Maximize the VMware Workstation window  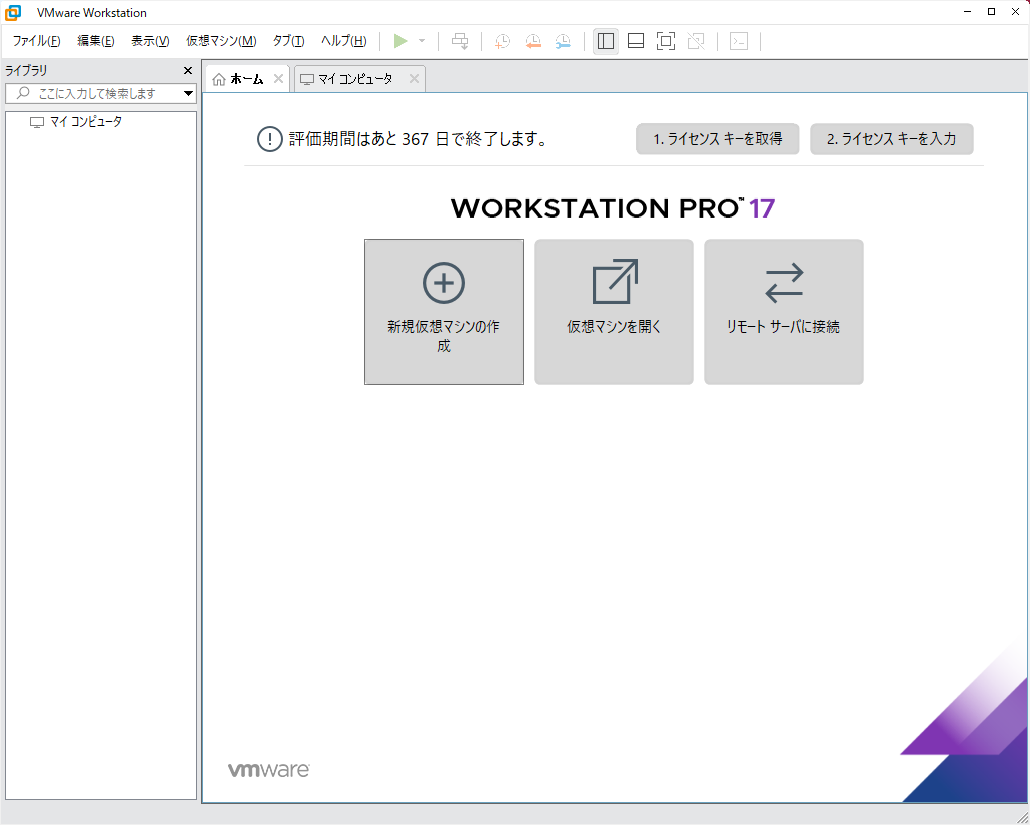tap(991, 12)
